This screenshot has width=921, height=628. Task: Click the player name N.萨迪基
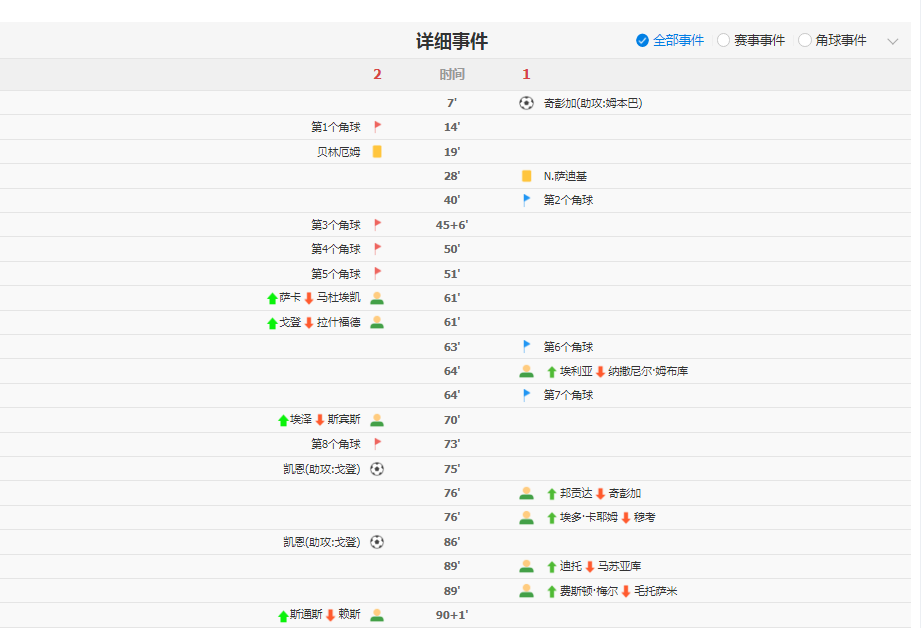pos(565,176)
